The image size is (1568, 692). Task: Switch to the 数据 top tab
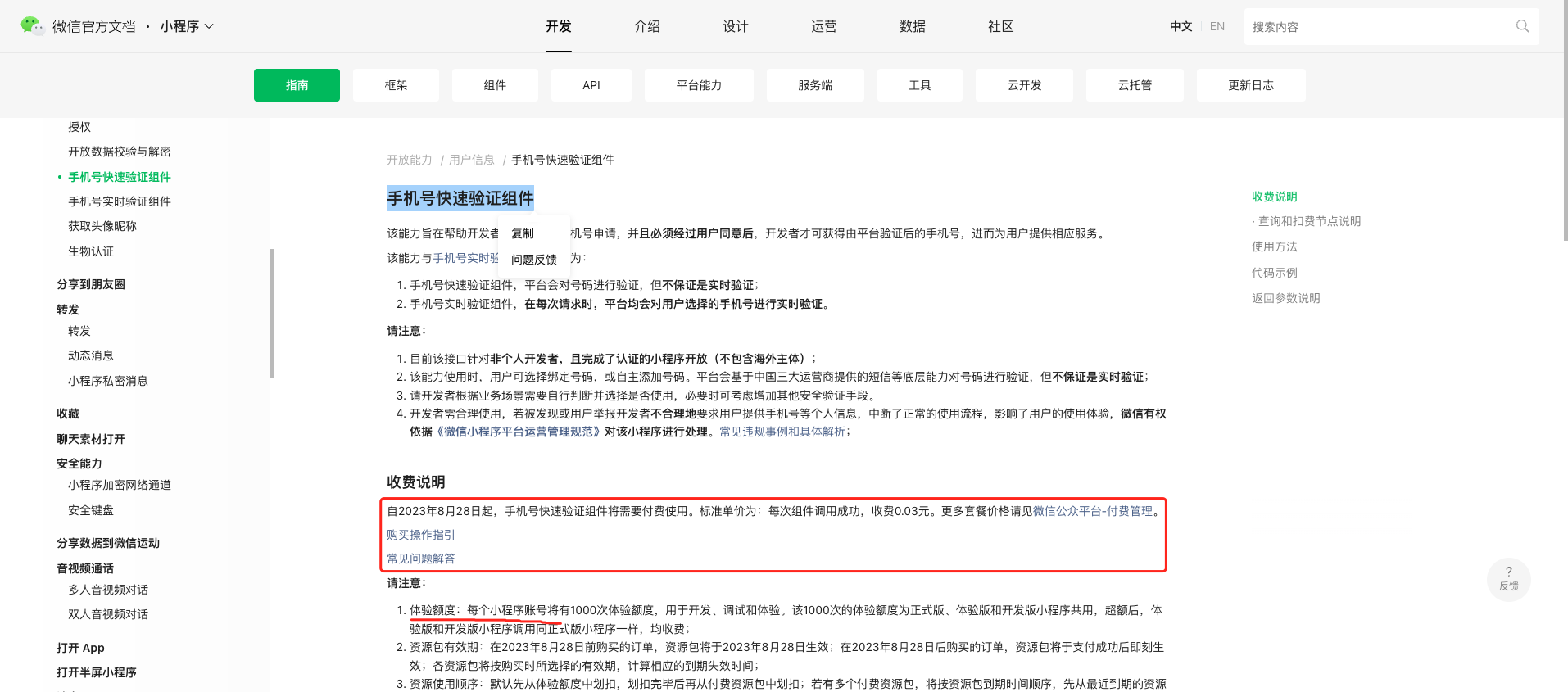pyautogui.click(x=913, y=26)
